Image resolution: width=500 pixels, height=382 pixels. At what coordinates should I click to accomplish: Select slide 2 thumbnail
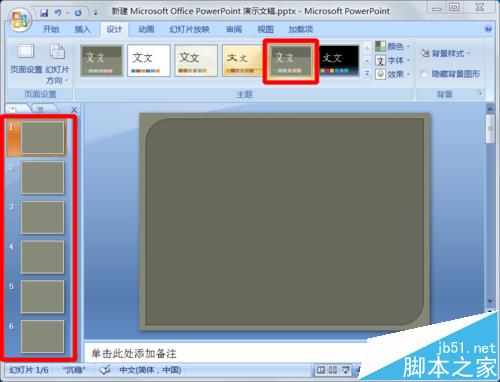click(42, 177)
